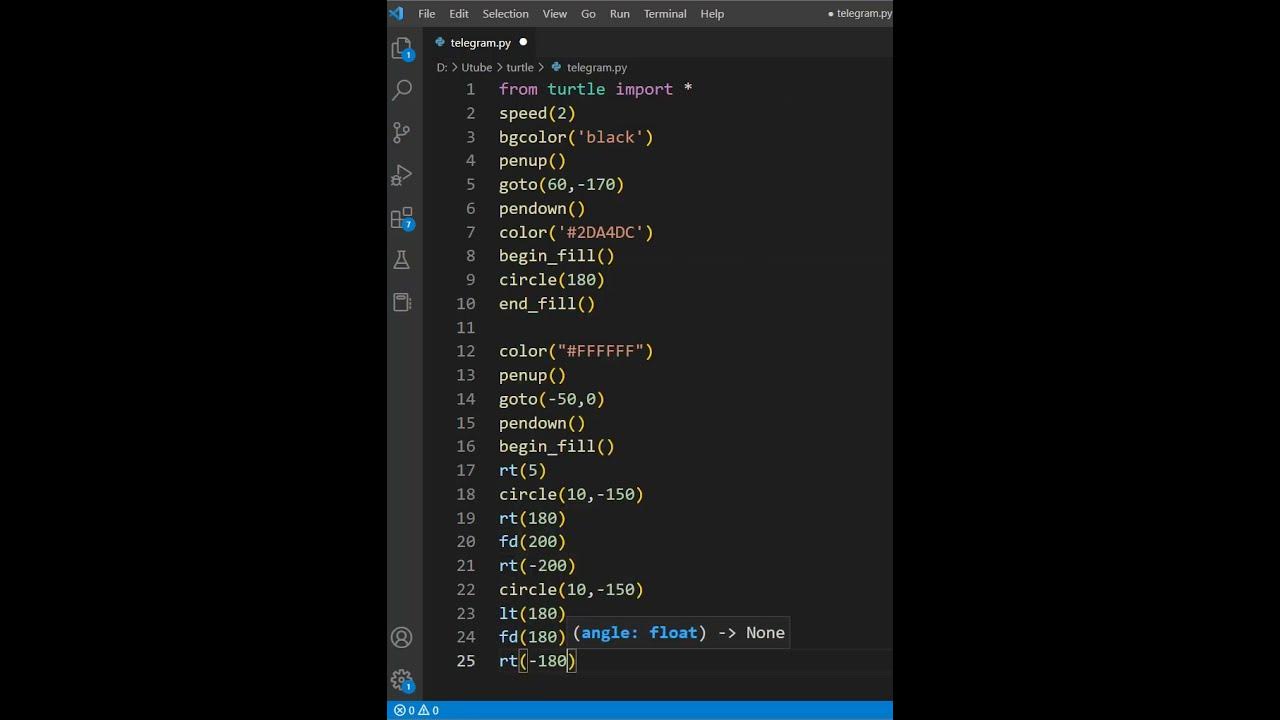1280x720 pixels.
Task: Open the Terminal menu
Action: [665, 14]
